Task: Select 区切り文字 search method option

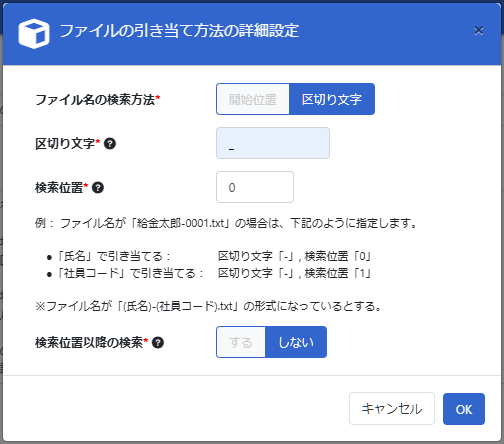Action: (332, 99)
